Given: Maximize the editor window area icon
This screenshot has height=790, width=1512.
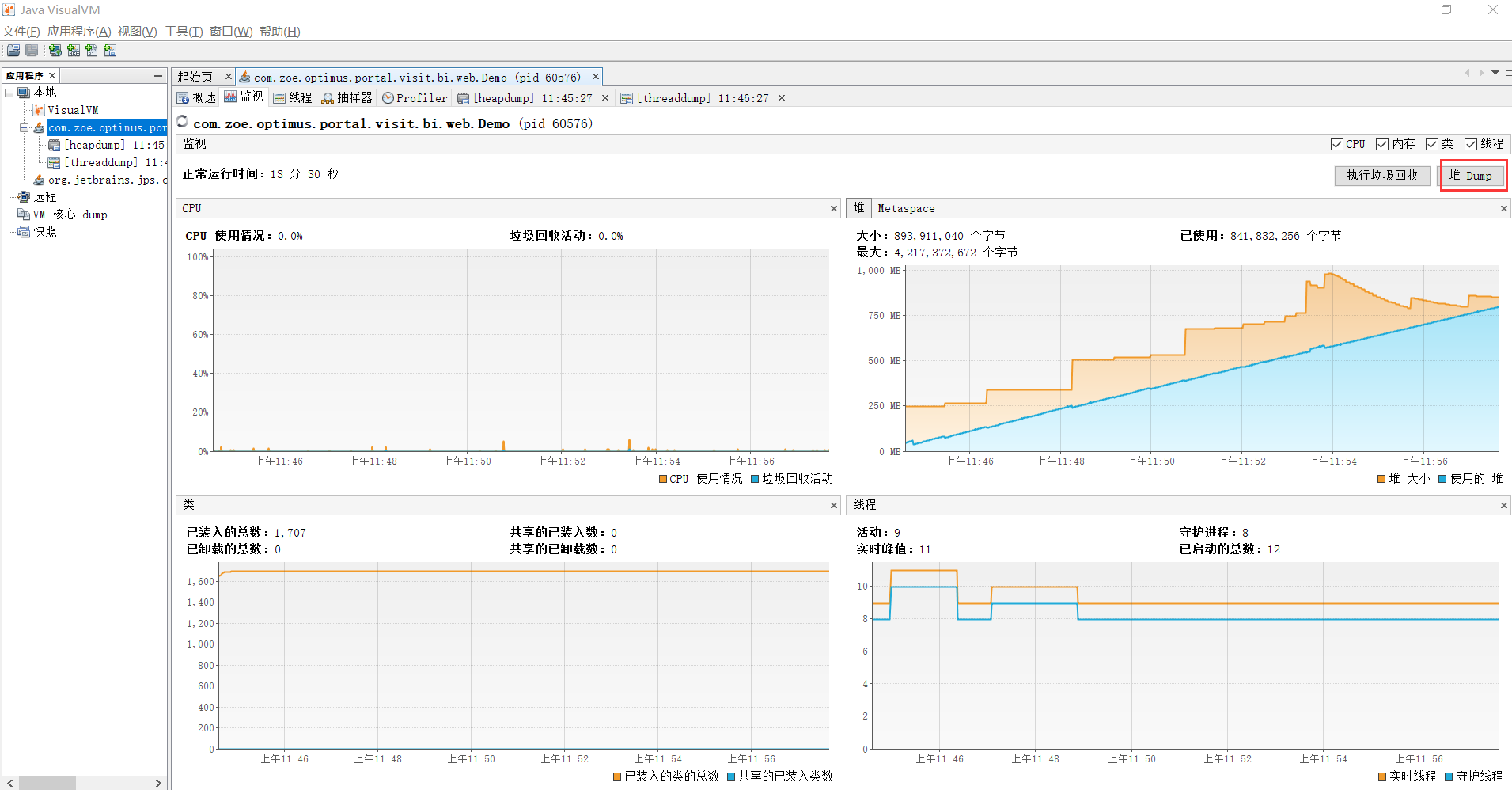Looking at the screenshot, I should [x=1508, y=73].
